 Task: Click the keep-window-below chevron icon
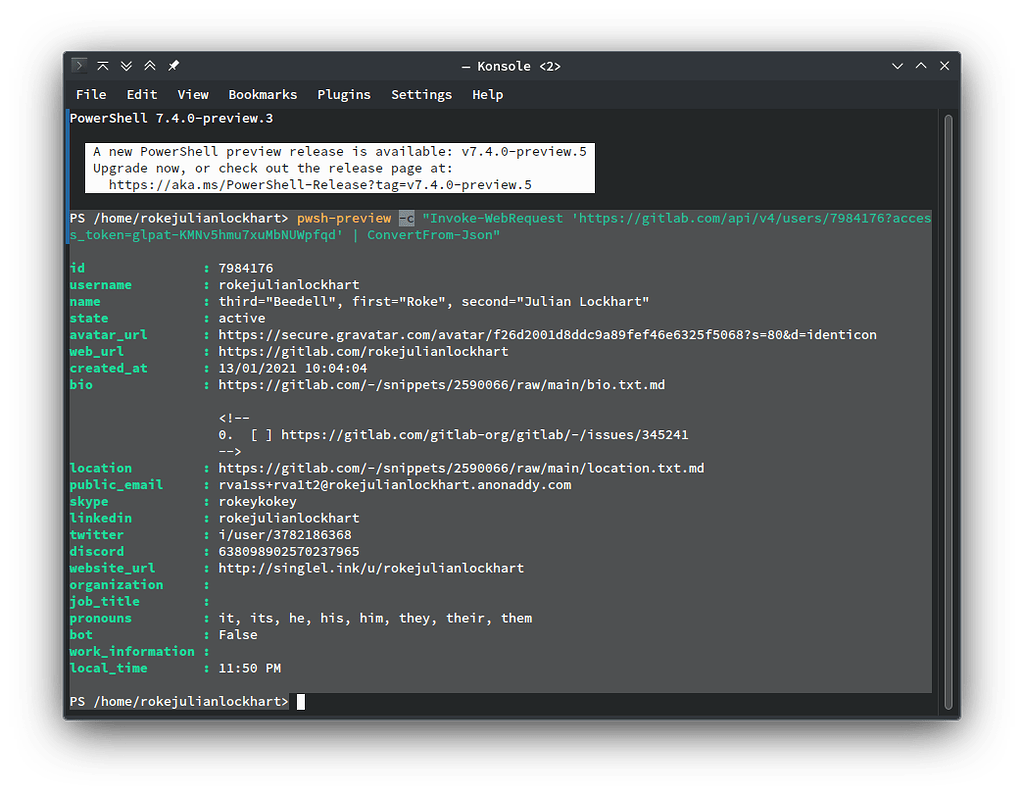[x=126, y=65]
